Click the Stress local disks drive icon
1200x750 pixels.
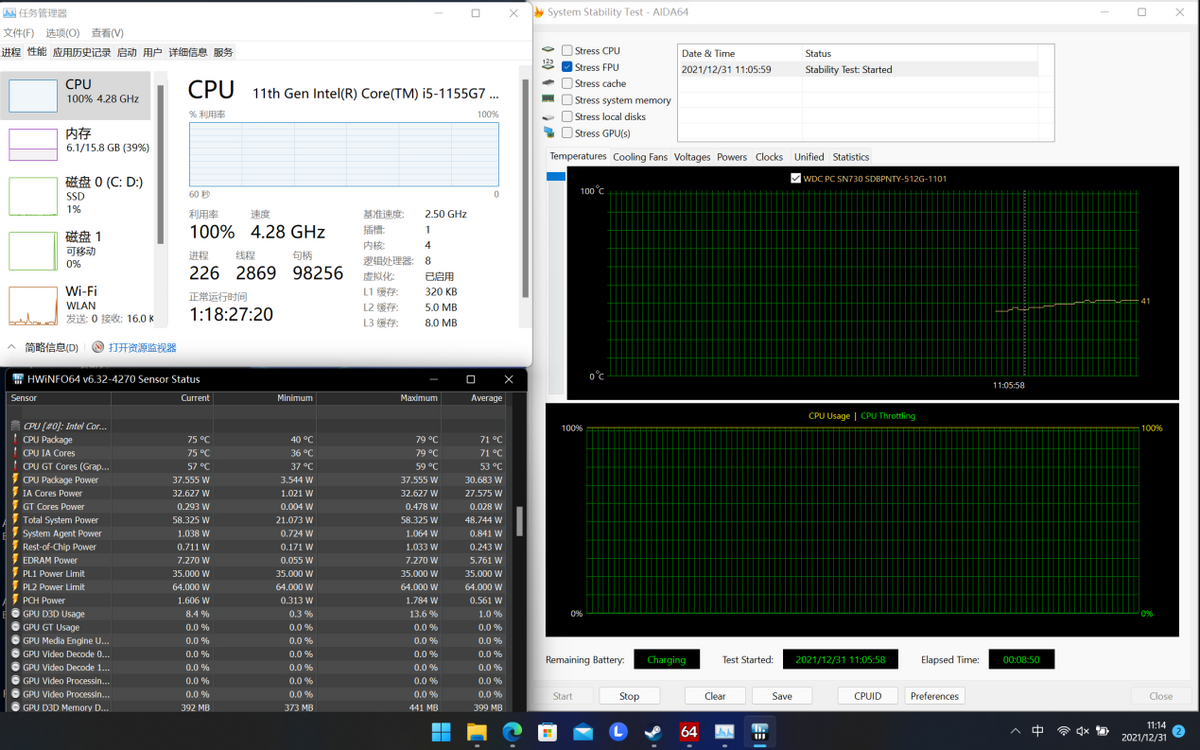pyautogui.click(x=548, y=116)
